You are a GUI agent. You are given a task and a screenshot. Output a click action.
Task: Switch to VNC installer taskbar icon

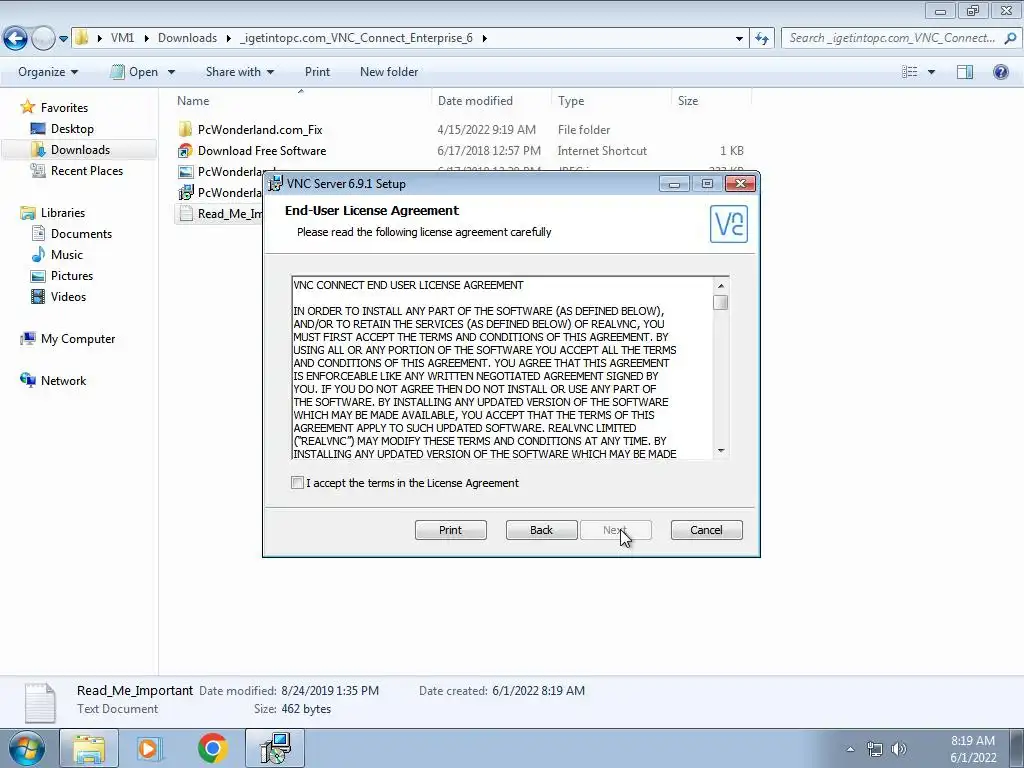point(276,748)
